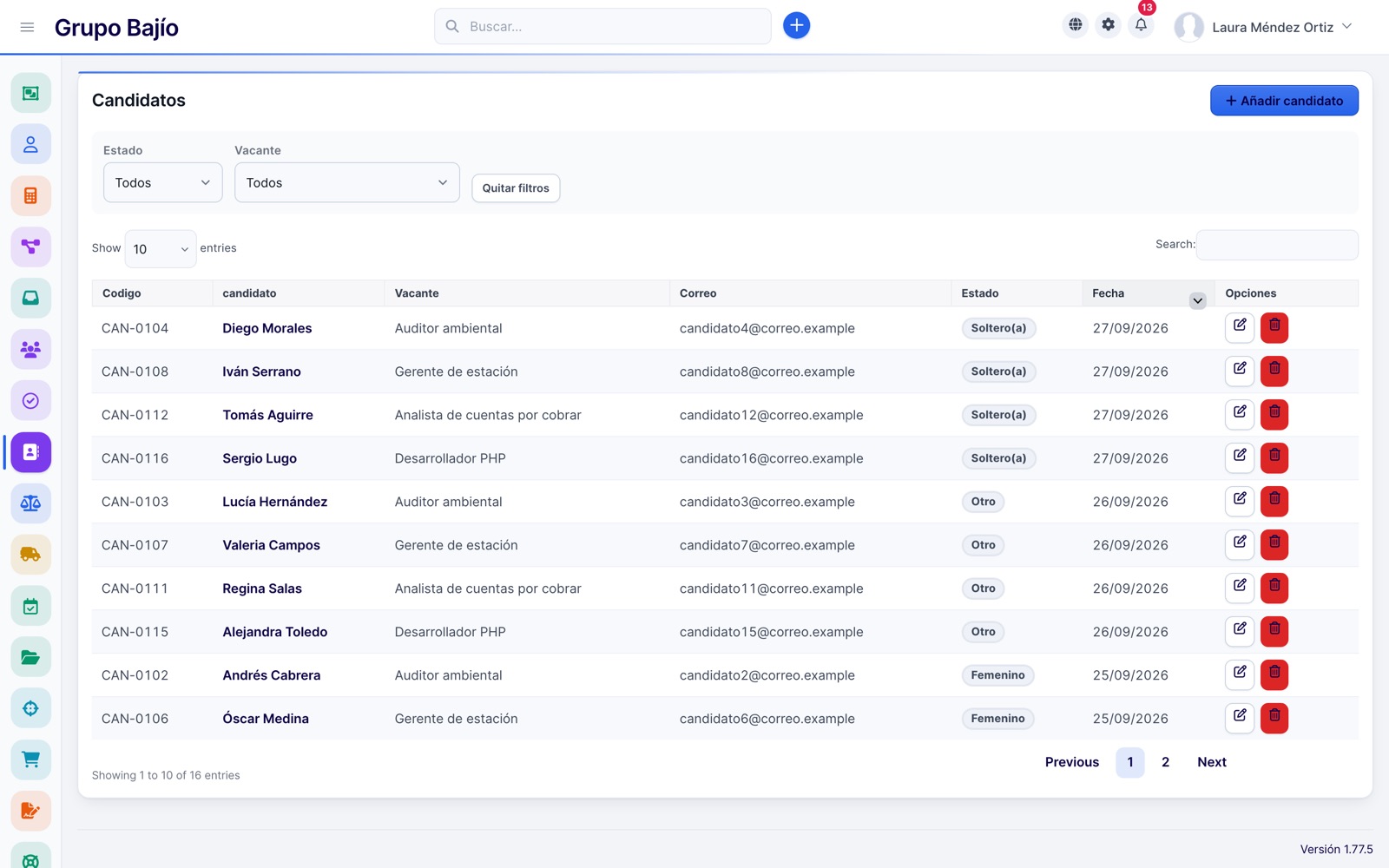
Task: Delete candidate Iván Serrano with trash icon
Action: [1274, 371]
